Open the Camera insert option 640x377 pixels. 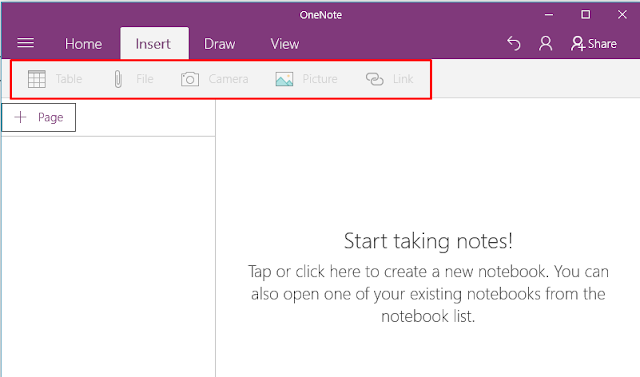click(214, 79)
